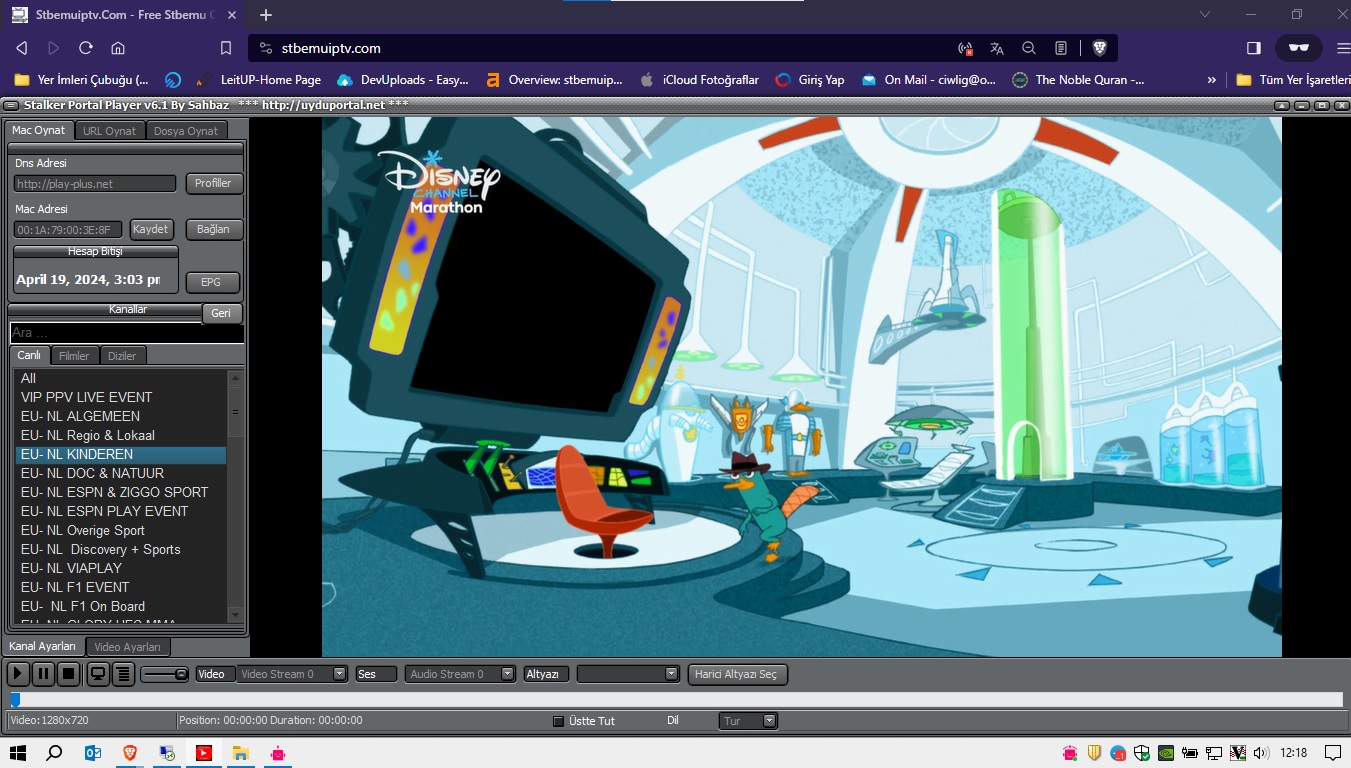Image resolution: width=1351 pixels, height=768 pixels.
Task: Open the tab search chevron in title bar
Action: (x=1205, y=14)
